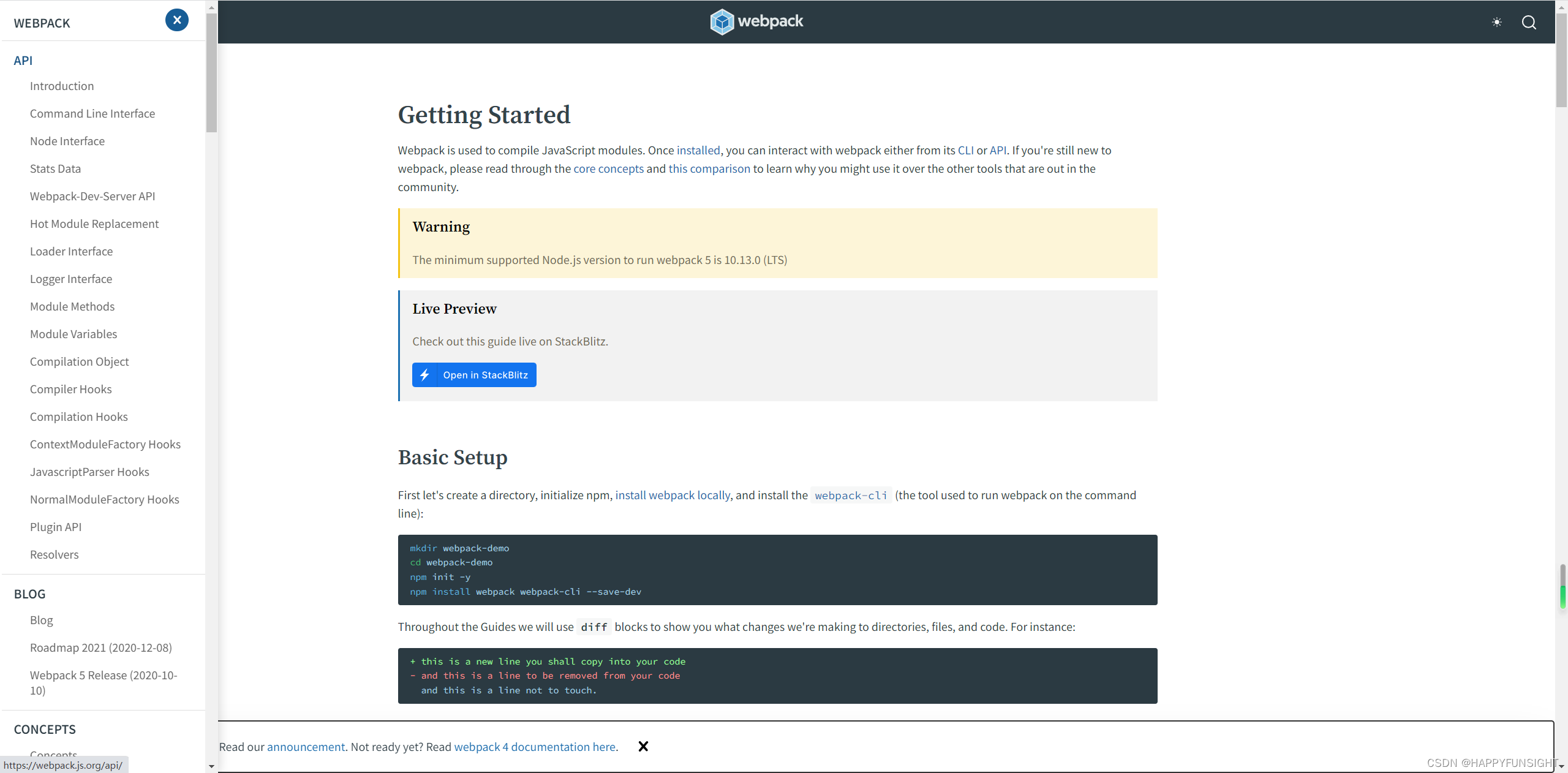Click sidebar scrollbar up arrow
This screenshot has height=773, width=1568.
[212, 7]
